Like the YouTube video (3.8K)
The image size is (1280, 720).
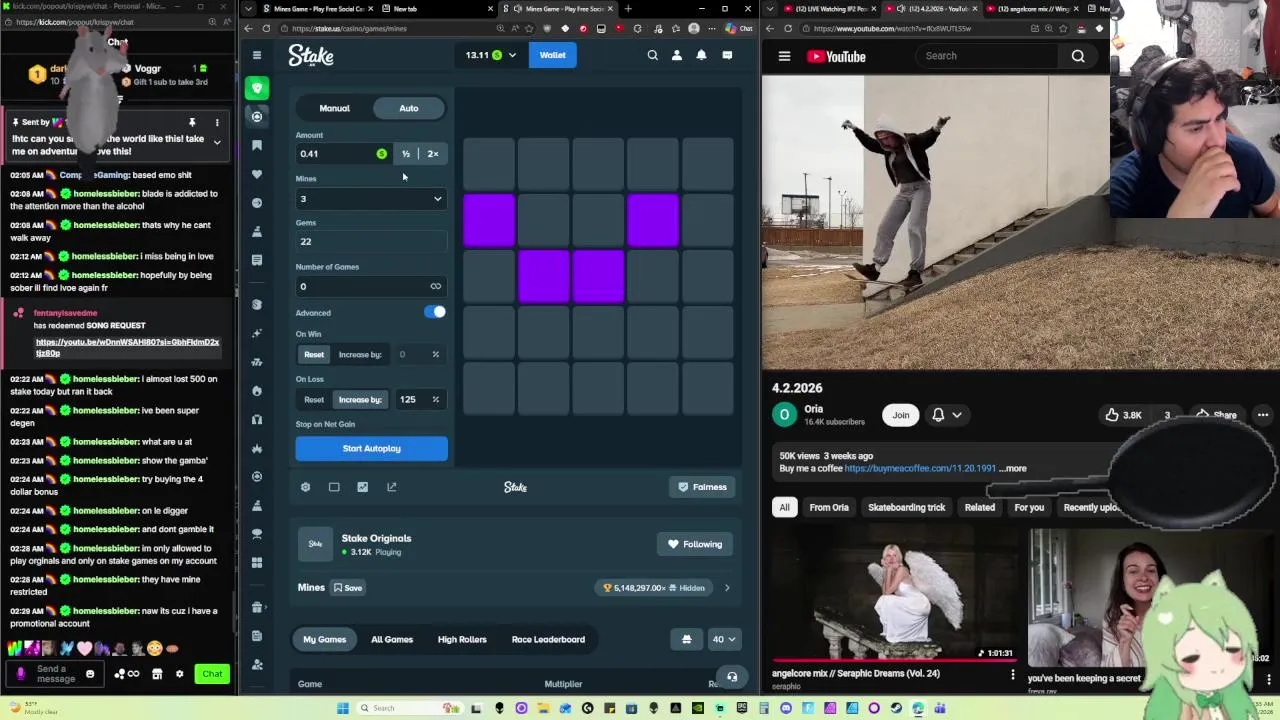pyautogui.click(x=1122, y=415)
